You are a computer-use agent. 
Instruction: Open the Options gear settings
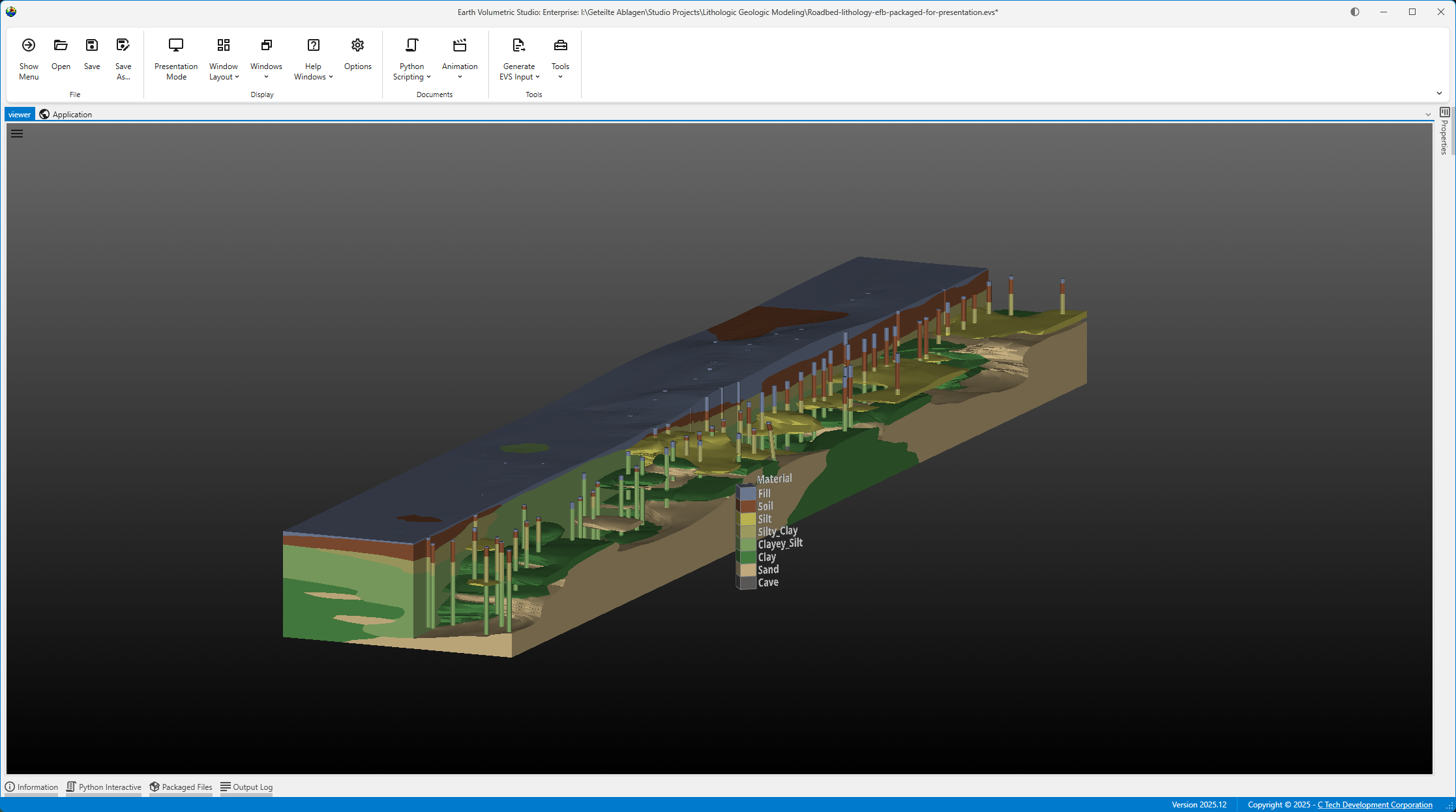coord(357,46)
